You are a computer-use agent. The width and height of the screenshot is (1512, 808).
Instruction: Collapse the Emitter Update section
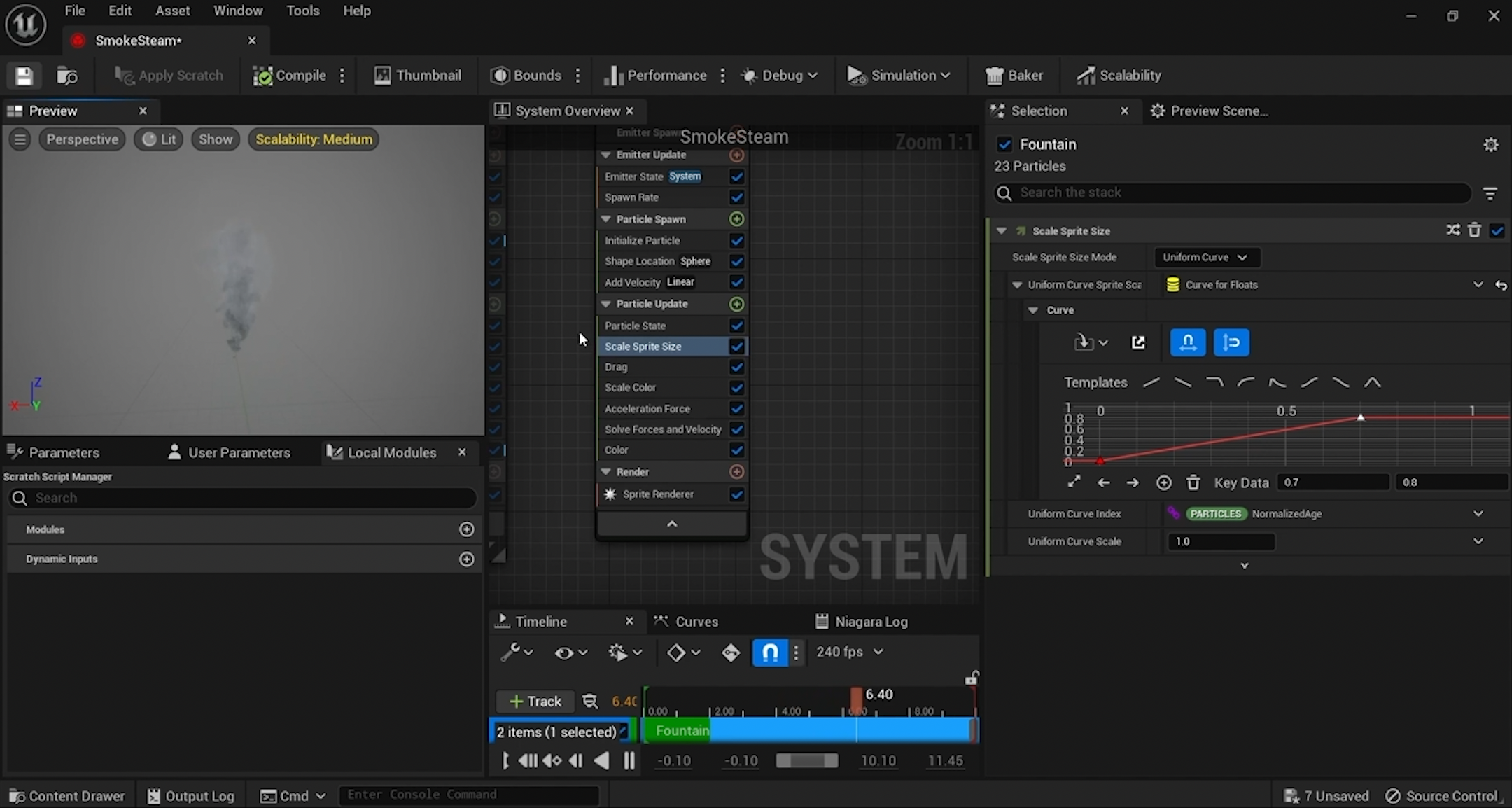click(606, 155)
